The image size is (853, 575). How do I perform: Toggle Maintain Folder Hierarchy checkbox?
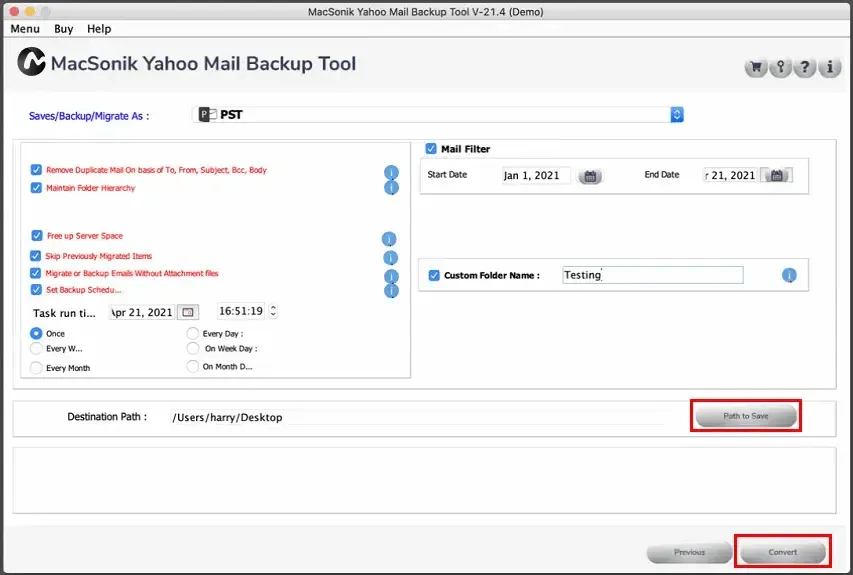click(36, 188)
